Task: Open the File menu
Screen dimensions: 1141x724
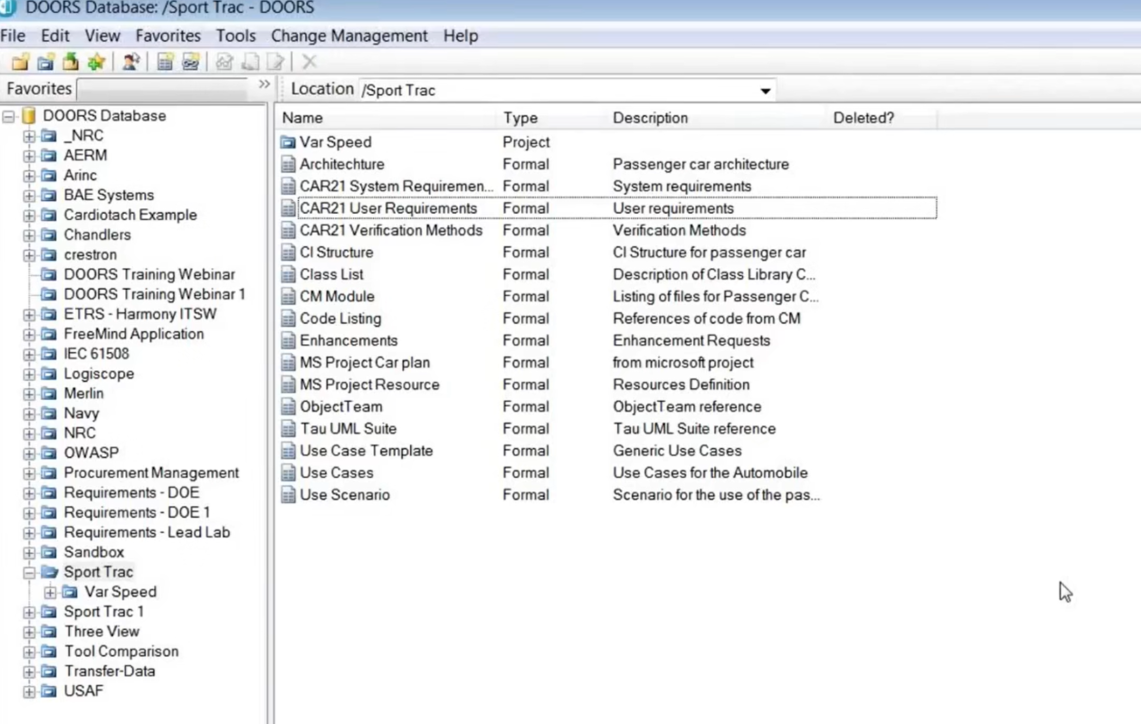Action: (x=13, y=36)
